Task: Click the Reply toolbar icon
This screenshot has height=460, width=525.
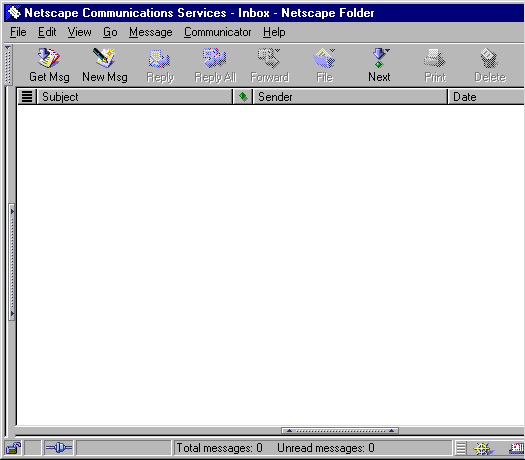Action: [x=159, y=59]
